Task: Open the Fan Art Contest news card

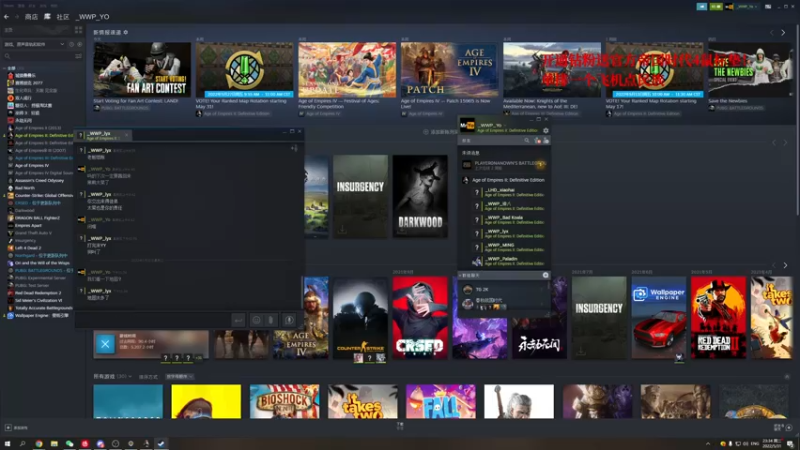Action: [x=142, y=69]
